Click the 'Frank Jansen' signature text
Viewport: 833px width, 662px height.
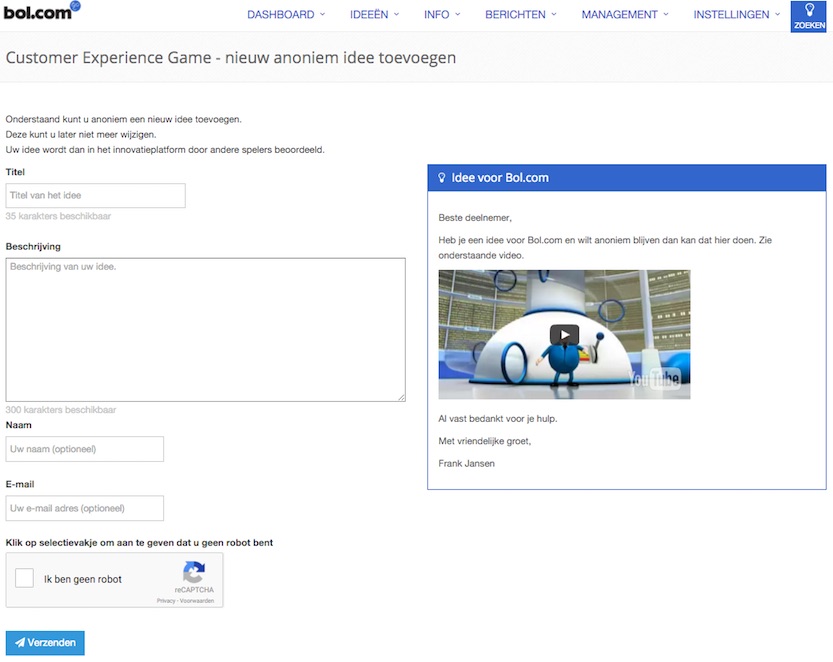point(466,463)
